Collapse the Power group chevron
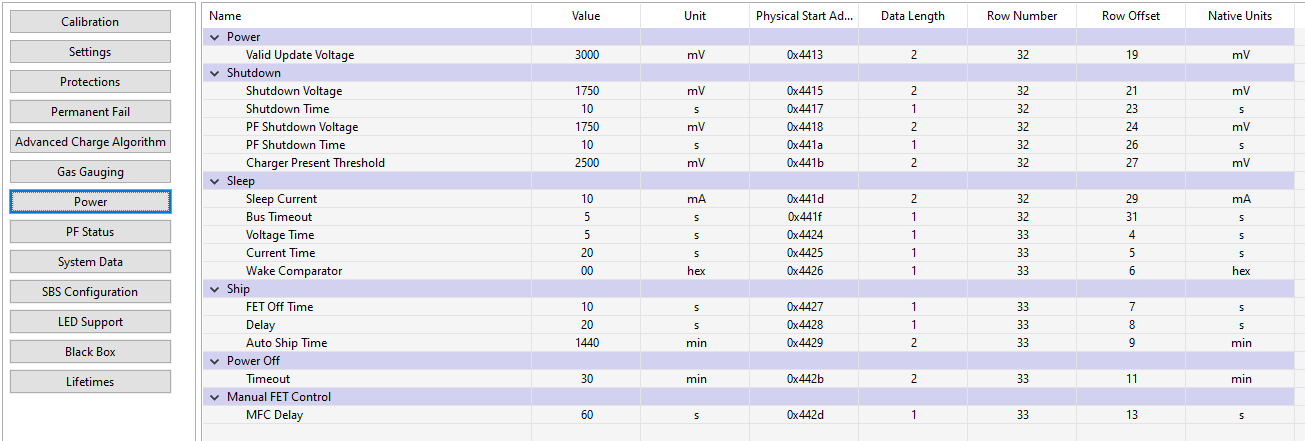This screenshot has width=1305, height=441. pos(214,37)
